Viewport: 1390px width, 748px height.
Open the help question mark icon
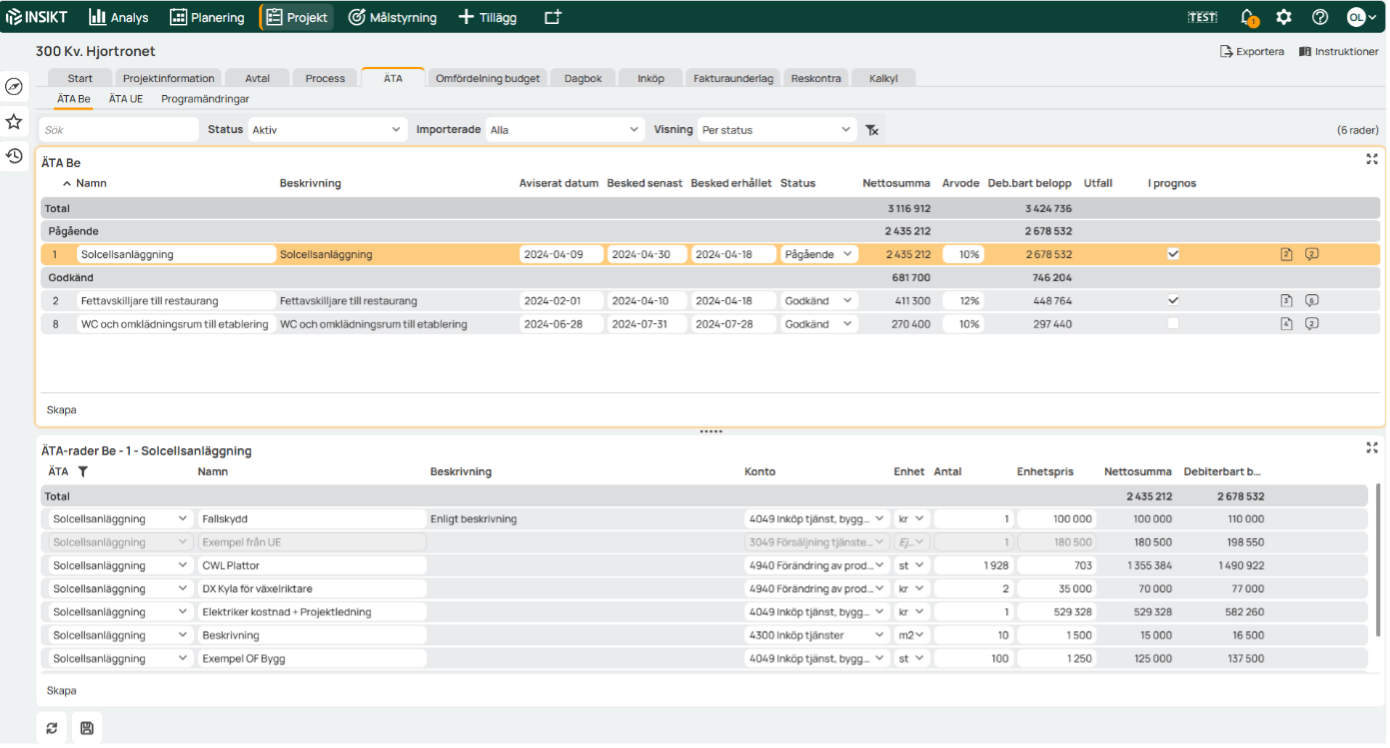pos(1320,17)
